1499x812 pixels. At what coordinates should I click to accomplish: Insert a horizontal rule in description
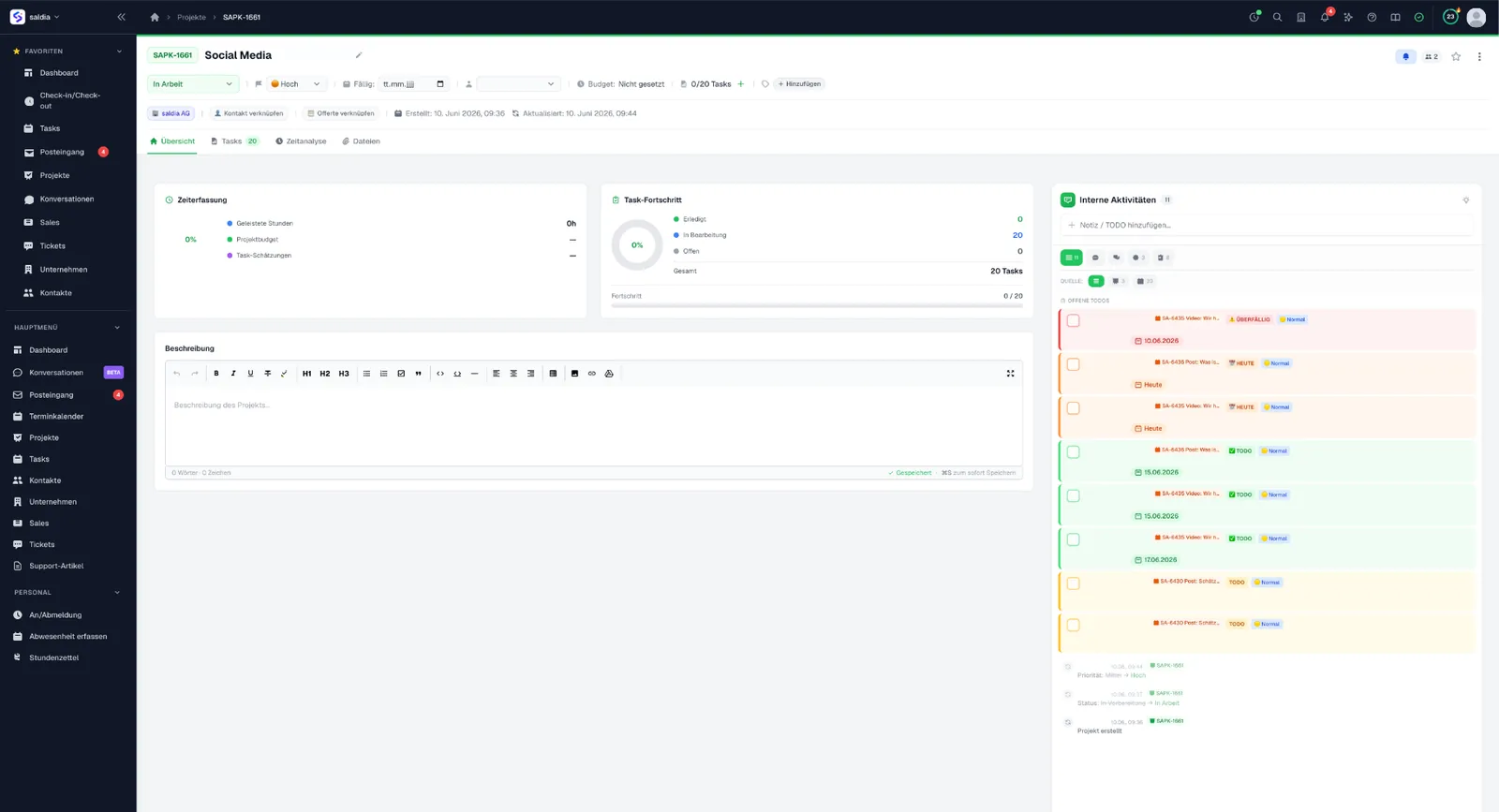pyautogui.click(x=474, y=373)
